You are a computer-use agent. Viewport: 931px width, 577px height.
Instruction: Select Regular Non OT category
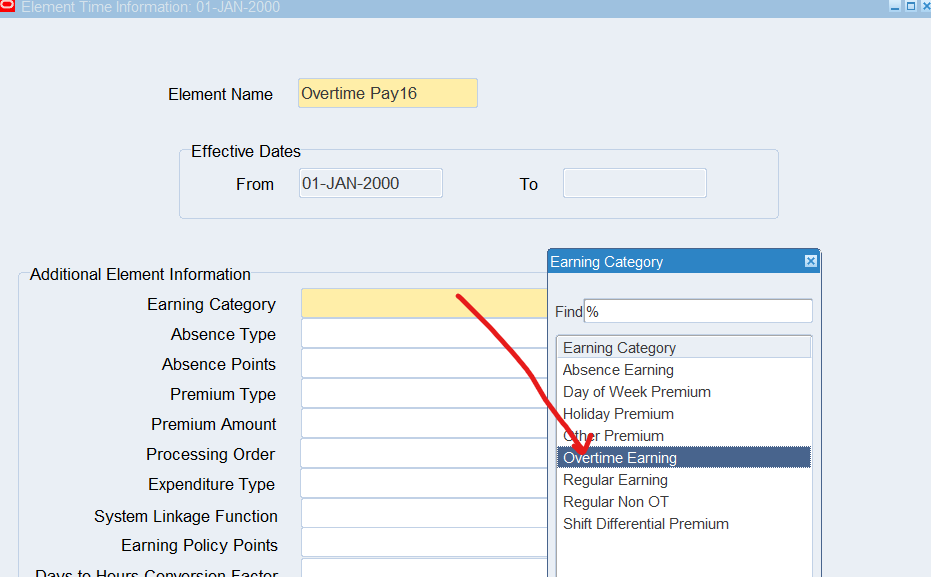coord(615,502)
